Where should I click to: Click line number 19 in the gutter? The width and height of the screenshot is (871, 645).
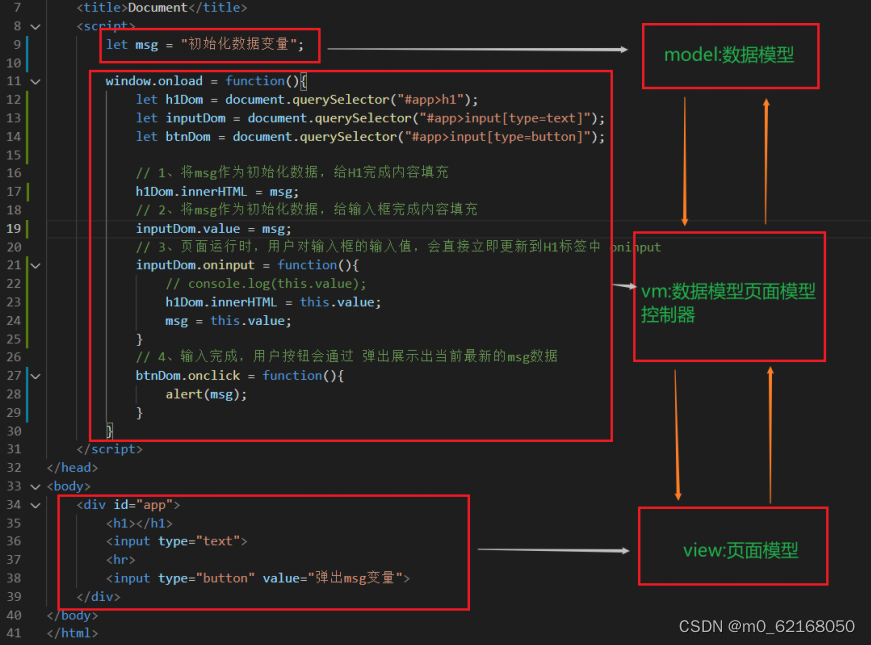(14, 228)
